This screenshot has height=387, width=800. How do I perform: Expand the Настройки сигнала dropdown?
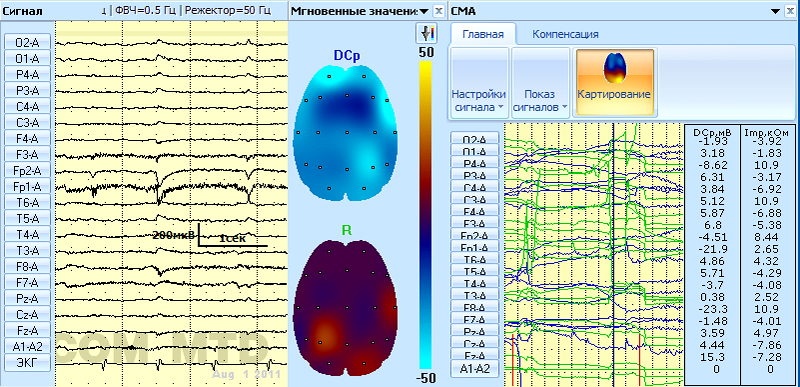click(x=479, y=84)
